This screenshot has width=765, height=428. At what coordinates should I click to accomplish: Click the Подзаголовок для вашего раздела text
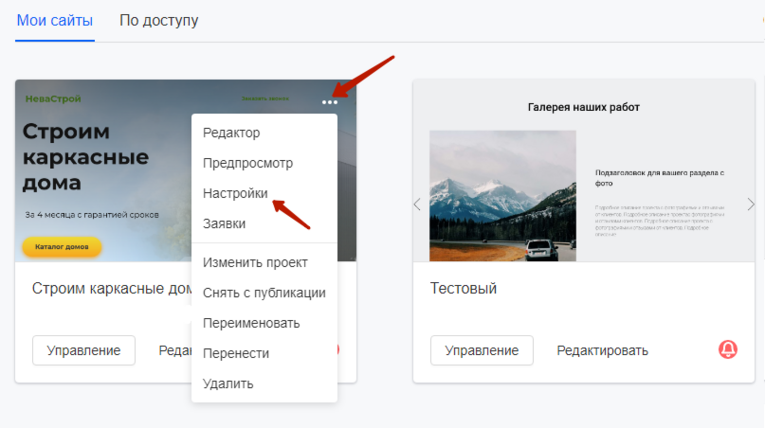coord(659,178)
